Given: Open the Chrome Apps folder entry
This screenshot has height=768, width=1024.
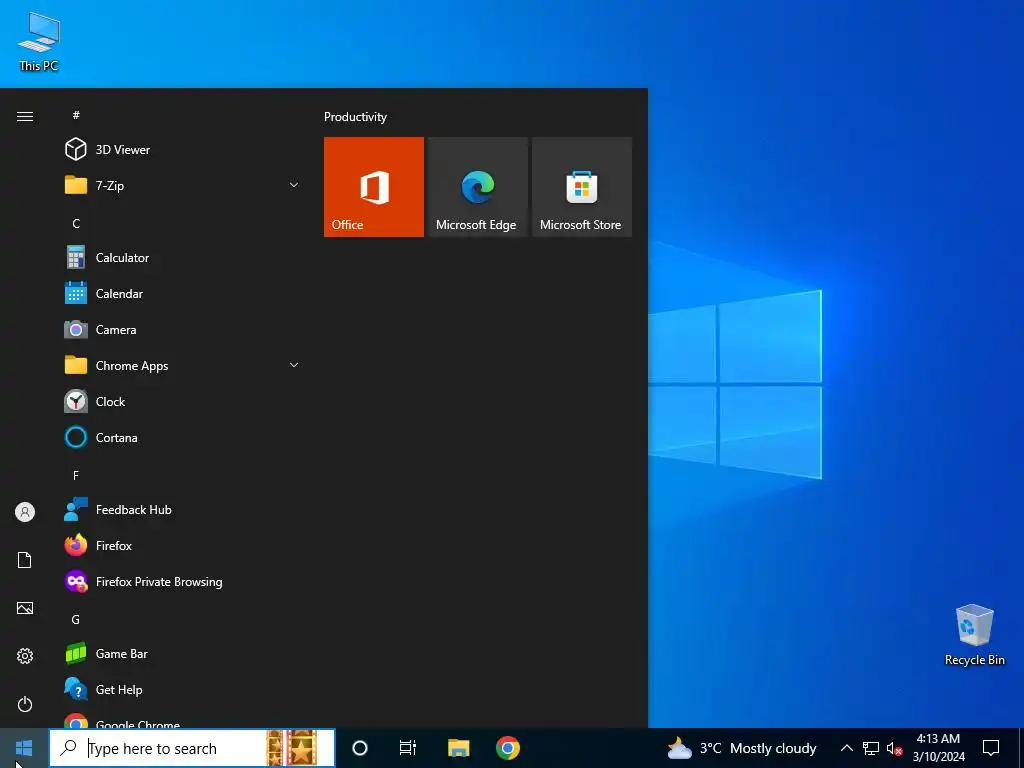Looking at the screenshot, I should pyautogui.click(x=182, y=366).
